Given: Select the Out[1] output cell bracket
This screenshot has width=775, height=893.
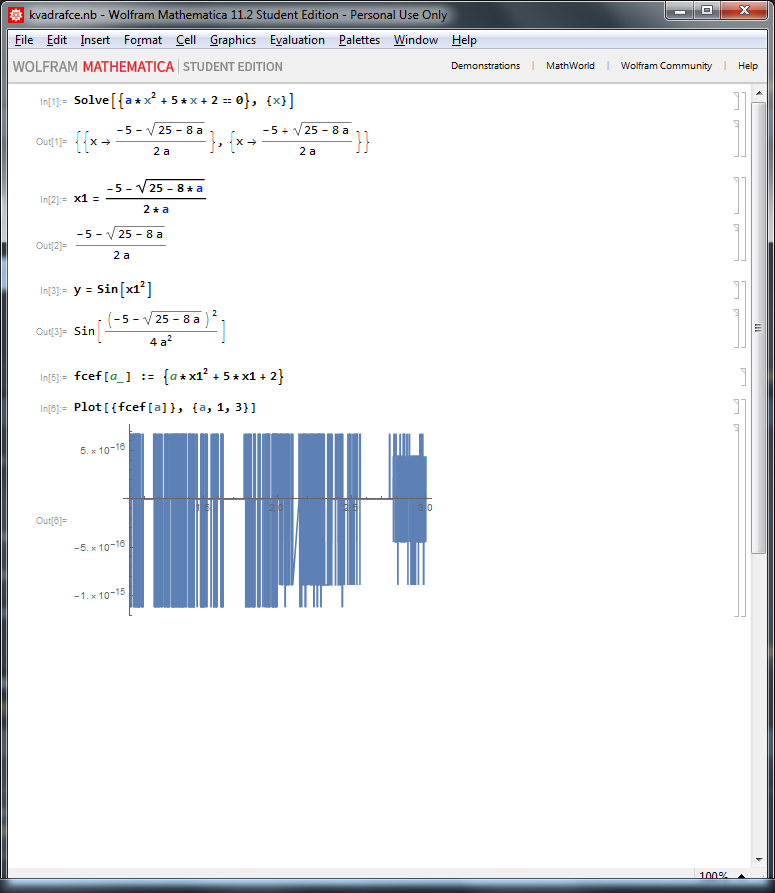Looking at the screenshot, I should 736,138.
